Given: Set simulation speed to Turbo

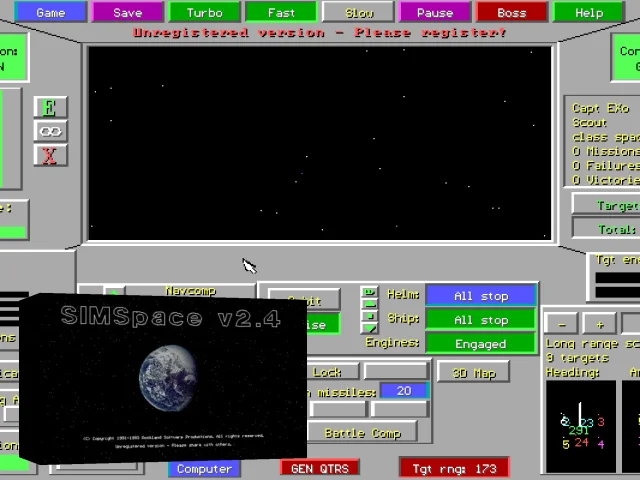Looking at the screenshot, I should point(204,12).
